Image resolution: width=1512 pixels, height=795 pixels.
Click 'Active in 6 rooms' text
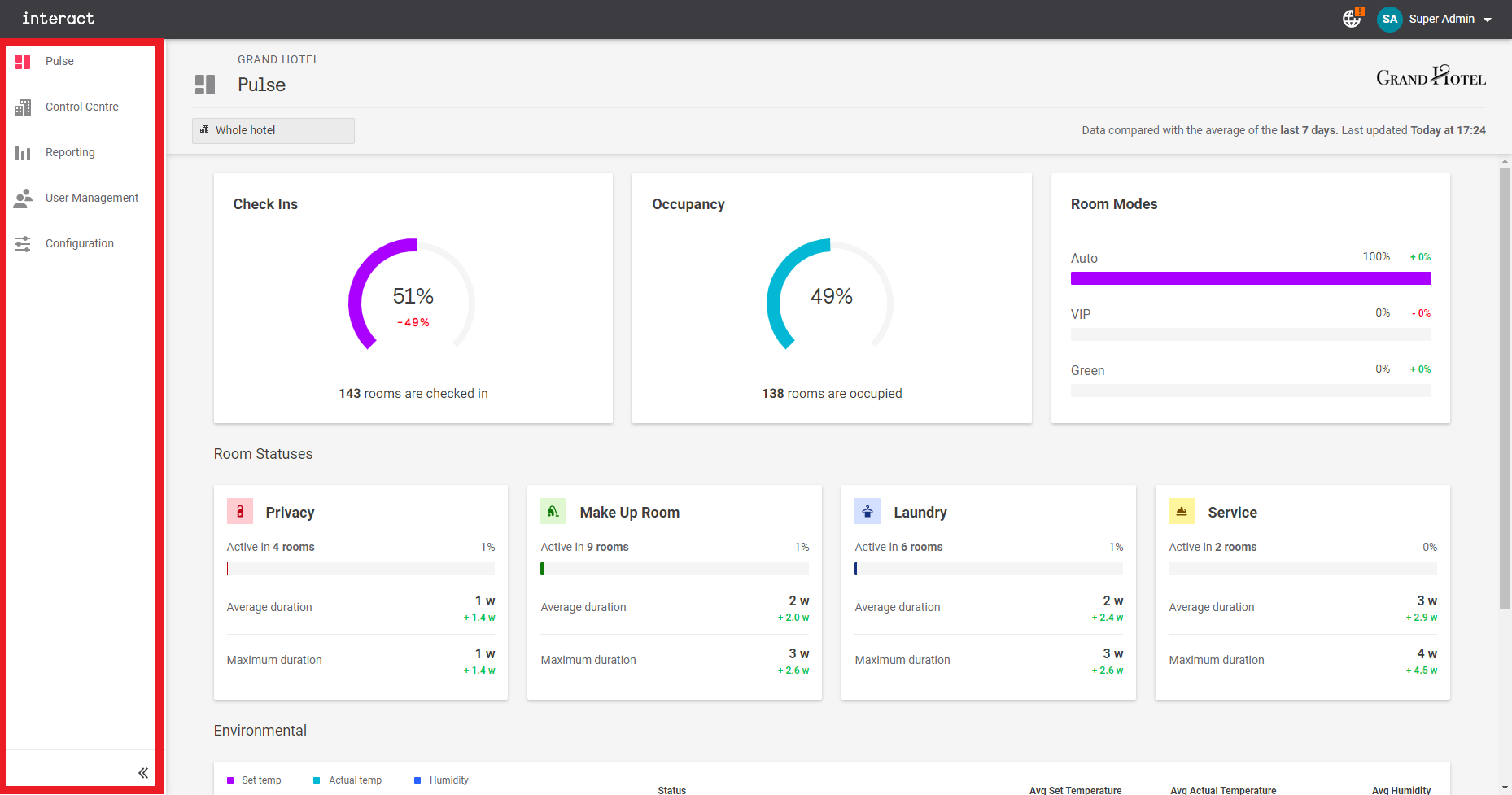[898, 547]
